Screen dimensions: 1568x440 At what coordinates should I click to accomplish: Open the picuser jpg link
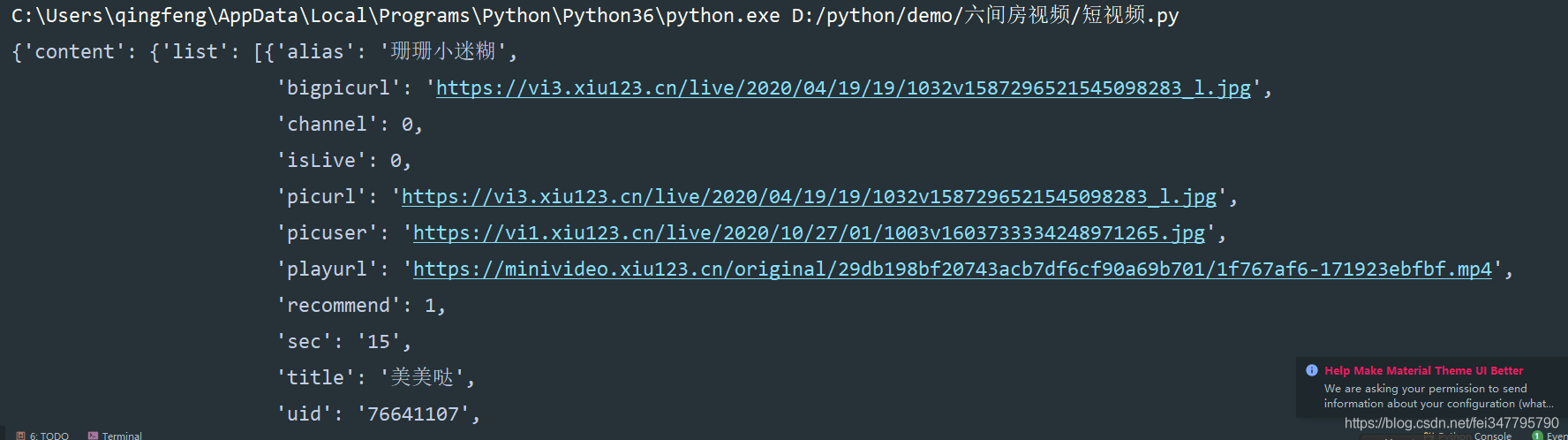pyautogui.click(x=809, y=233)
